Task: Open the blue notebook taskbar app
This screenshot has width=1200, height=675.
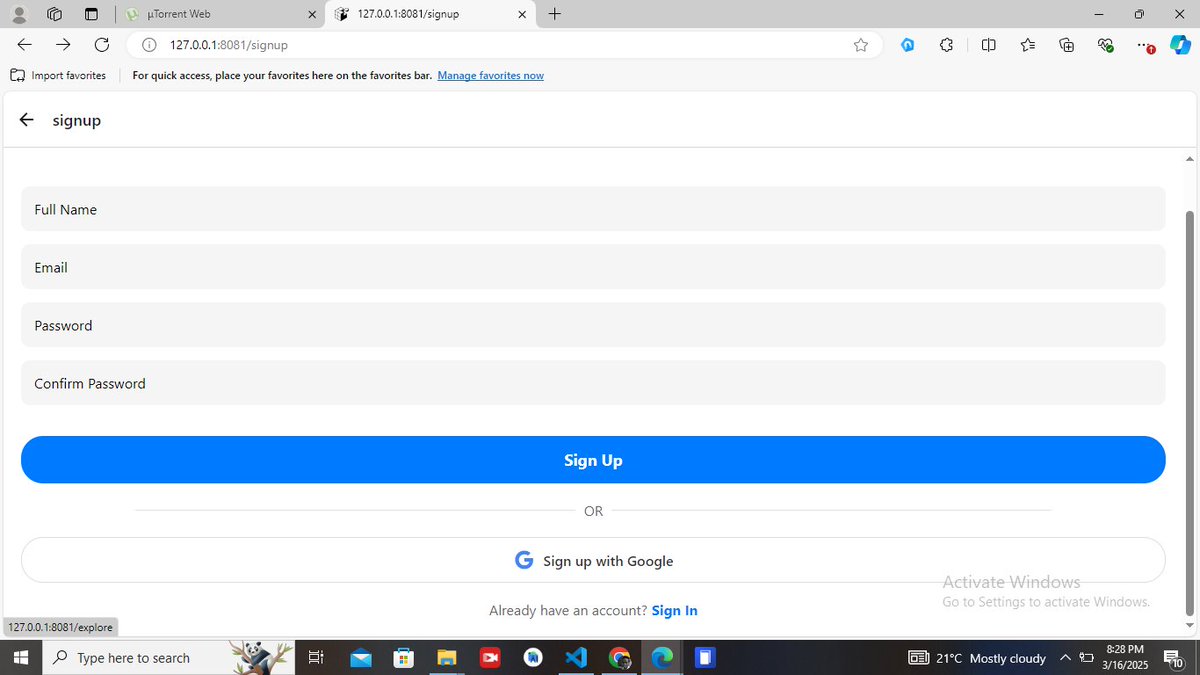Action: (705, 657)
